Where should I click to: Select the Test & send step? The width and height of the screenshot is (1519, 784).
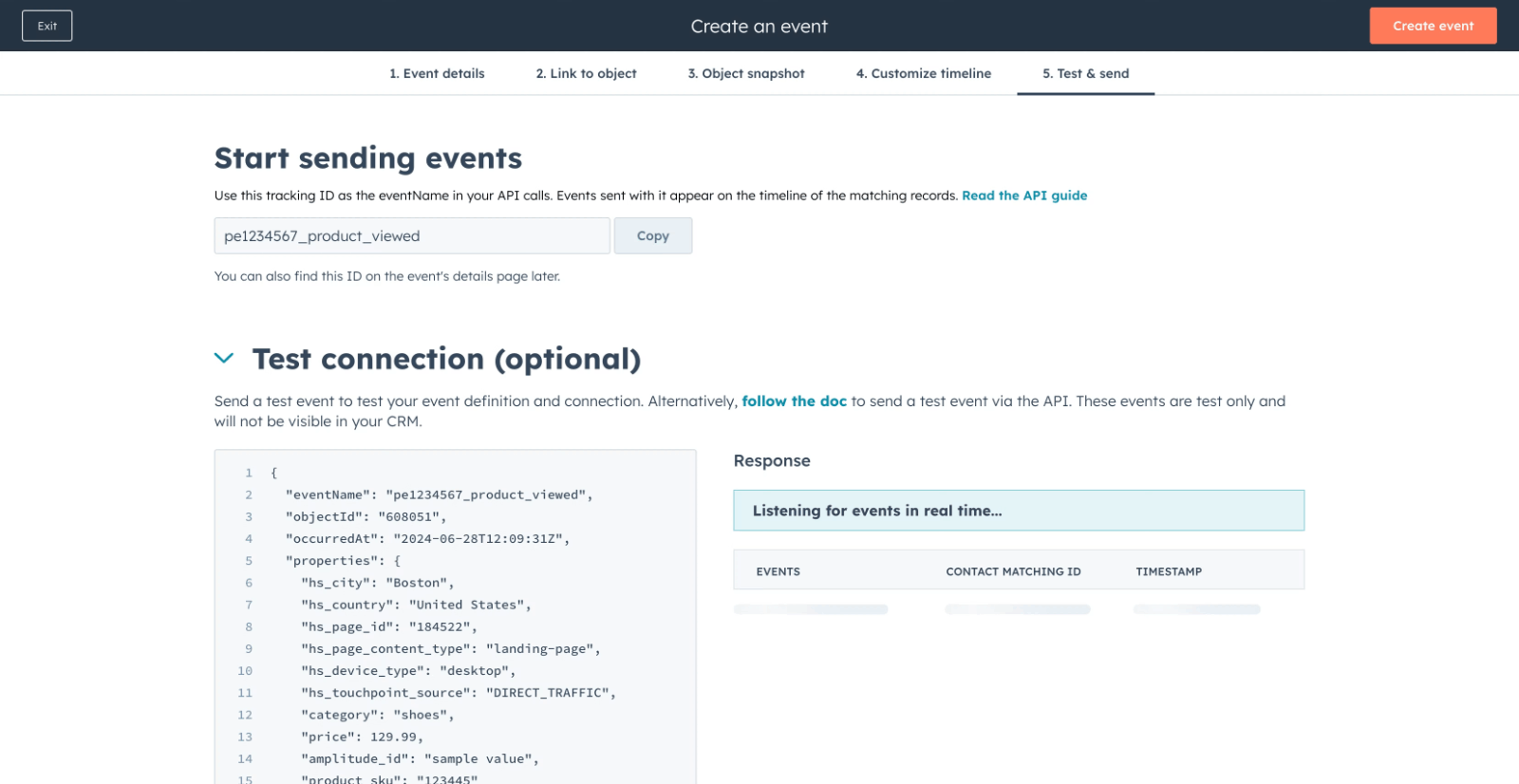tap(1086, 73)
